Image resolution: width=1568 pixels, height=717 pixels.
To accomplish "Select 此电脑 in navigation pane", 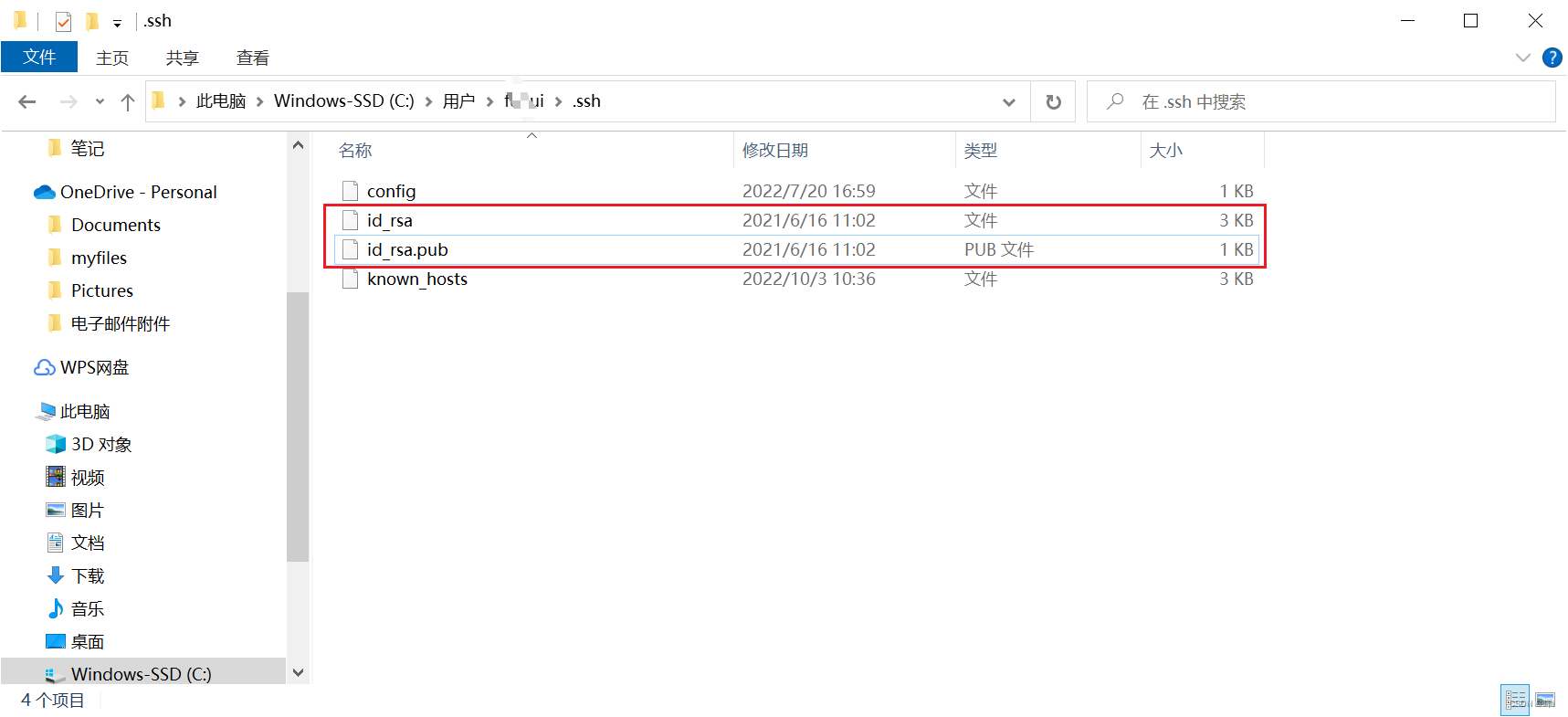I will [x=85, y=411].
